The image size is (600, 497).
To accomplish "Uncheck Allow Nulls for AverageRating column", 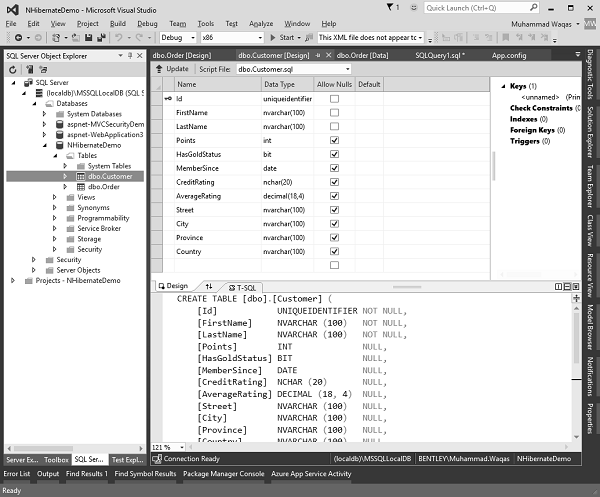I will click(334, 196).
